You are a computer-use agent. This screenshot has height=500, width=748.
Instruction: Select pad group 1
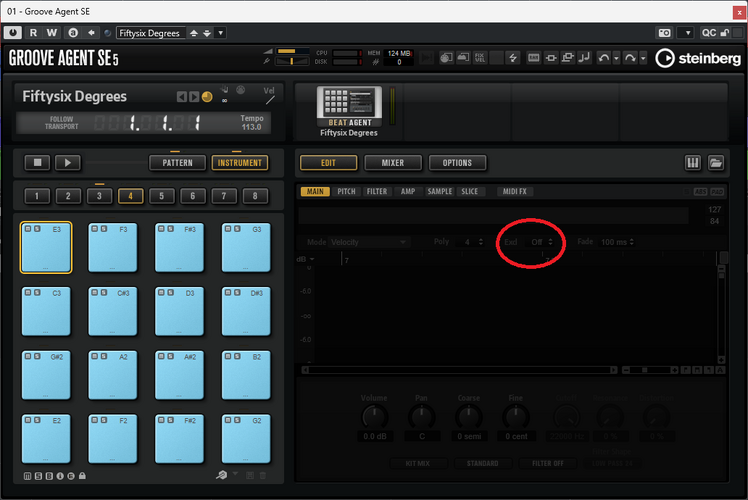37,196
